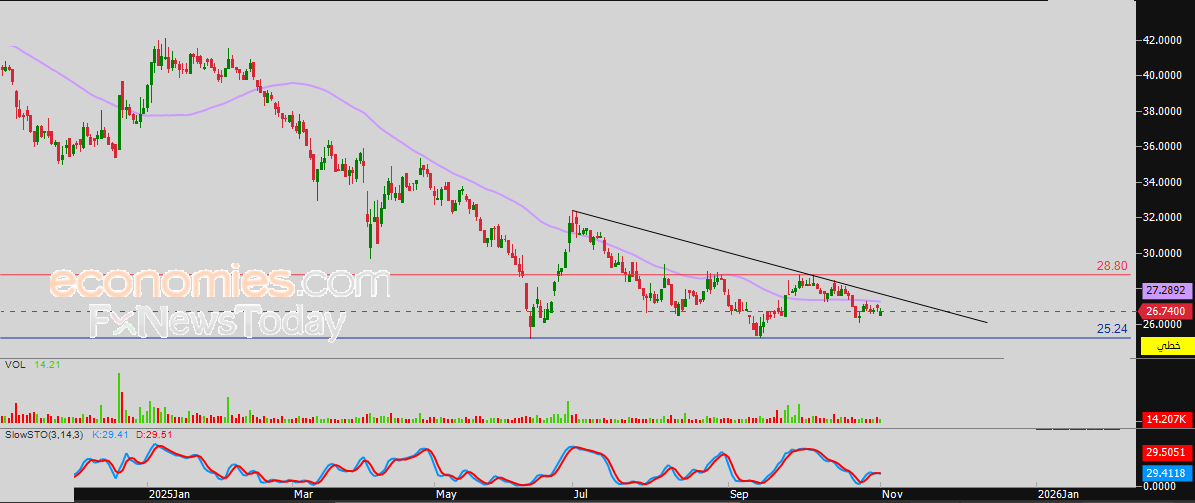
Task: Select the red 14.207K volume tag
Action: click(1166, 419)
